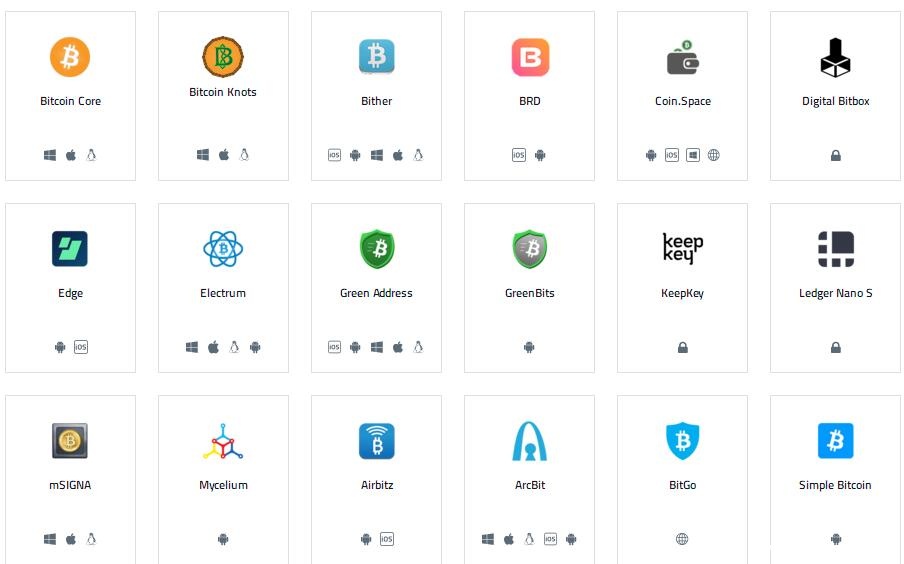This screenshot has height=564, width=904.
Task: Select the GreenBits shield logo
Action: [530, 249]
